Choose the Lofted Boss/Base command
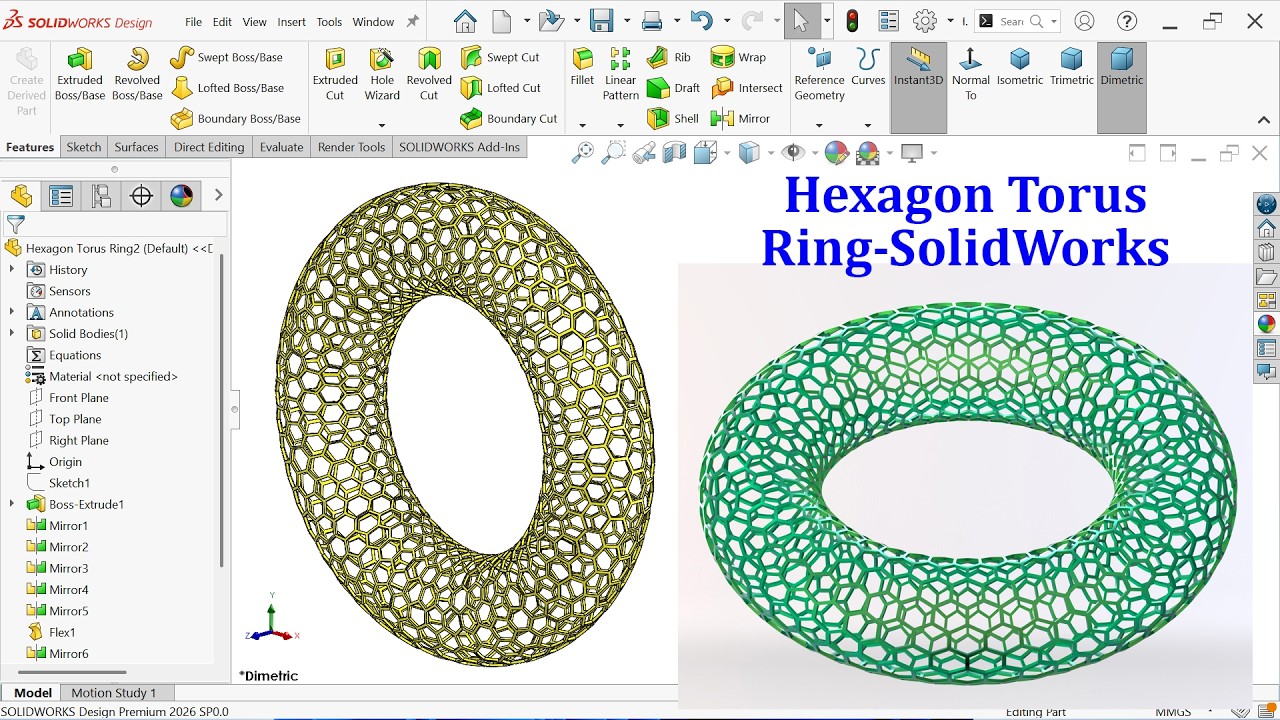The image size is (1280, 720). click(x=227, y=88)
